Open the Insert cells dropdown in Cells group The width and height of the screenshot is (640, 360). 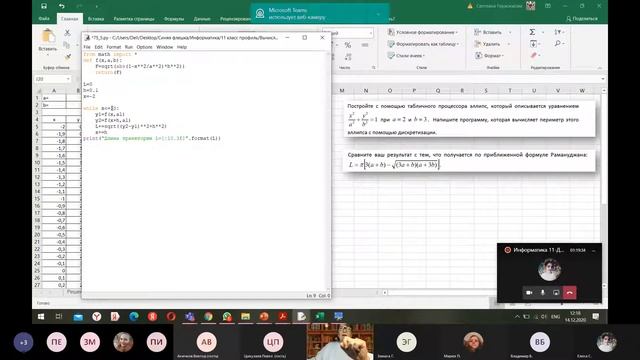tap(493, 32)
